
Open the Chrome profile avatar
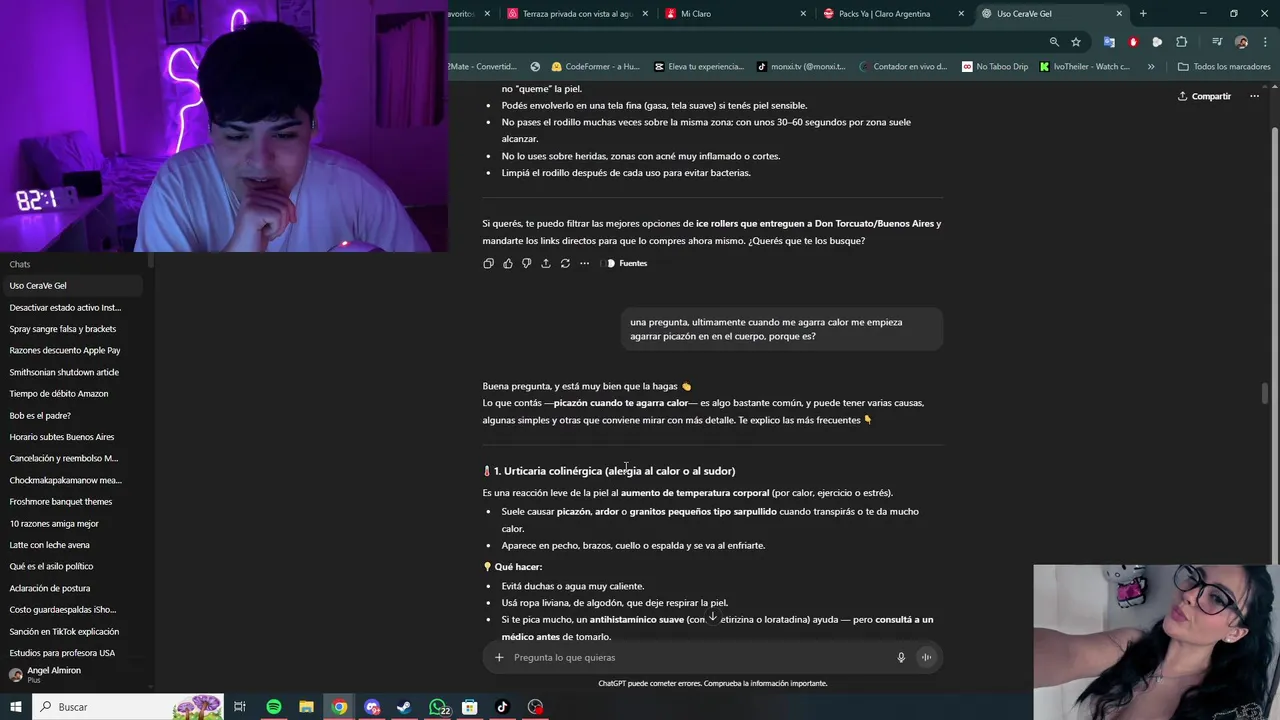1241,42
